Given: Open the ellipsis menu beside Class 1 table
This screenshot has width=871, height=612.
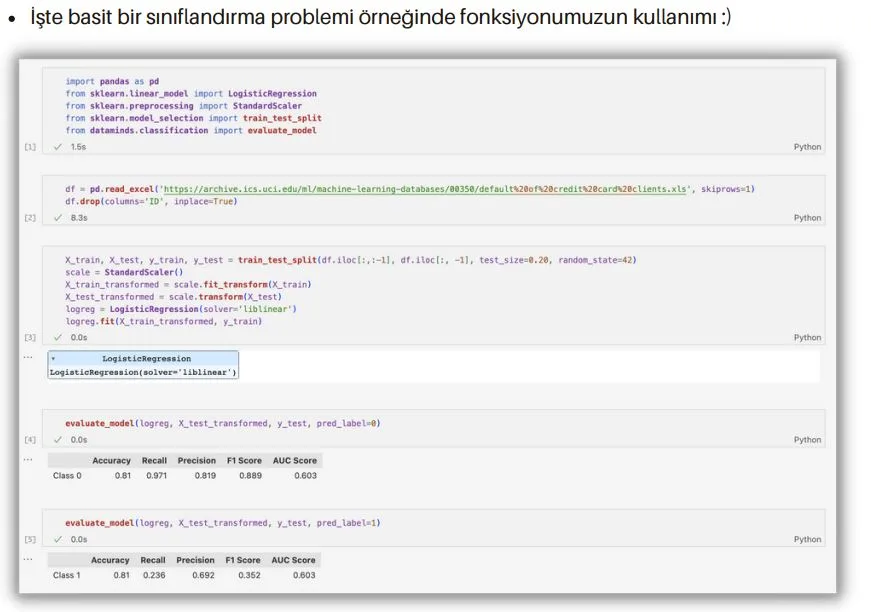Looking at the screenshot, I should [28, 559].
